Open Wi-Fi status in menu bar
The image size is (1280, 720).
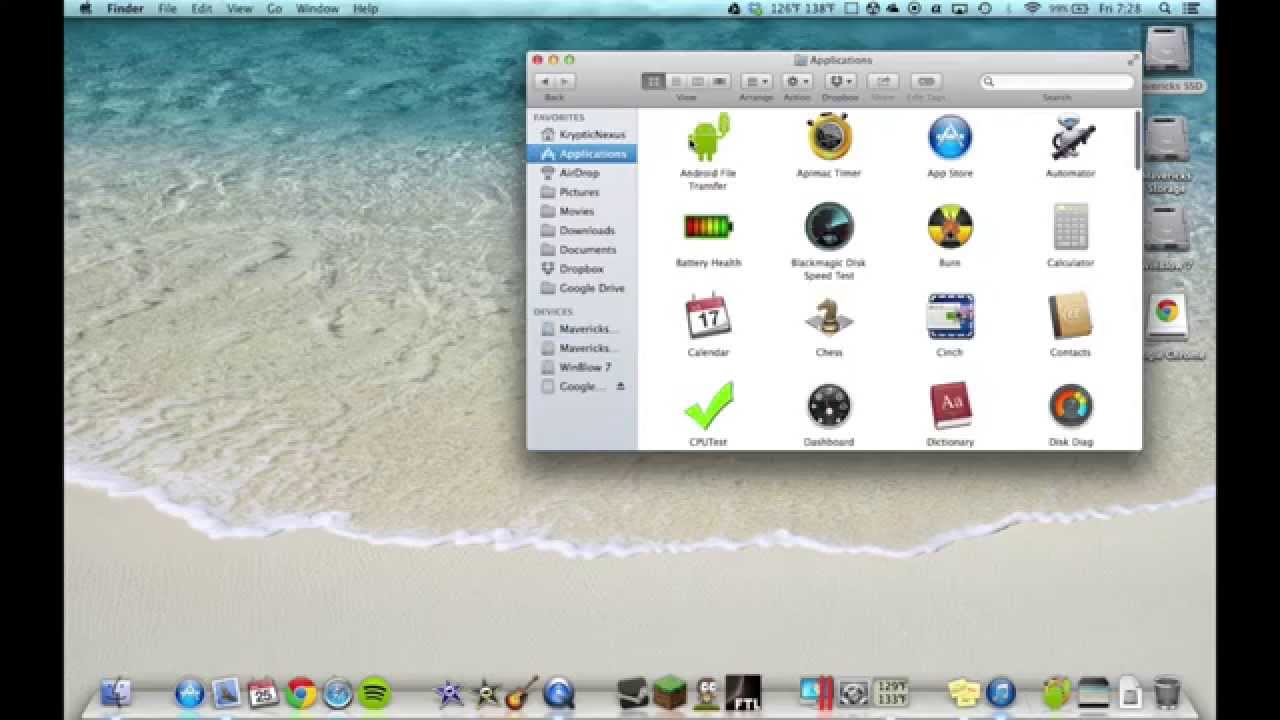tap(1032, 8)
